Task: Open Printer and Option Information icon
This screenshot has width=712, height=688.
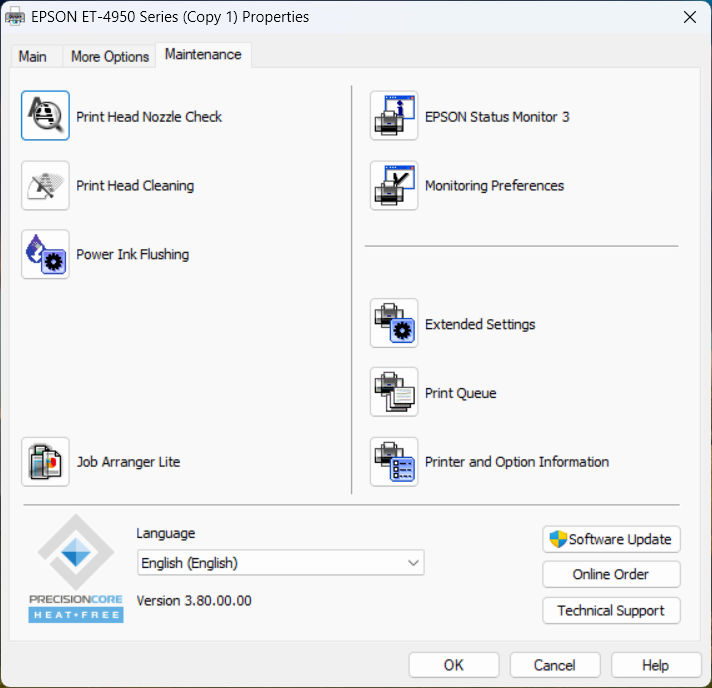Action: click(x=394, y=462)
